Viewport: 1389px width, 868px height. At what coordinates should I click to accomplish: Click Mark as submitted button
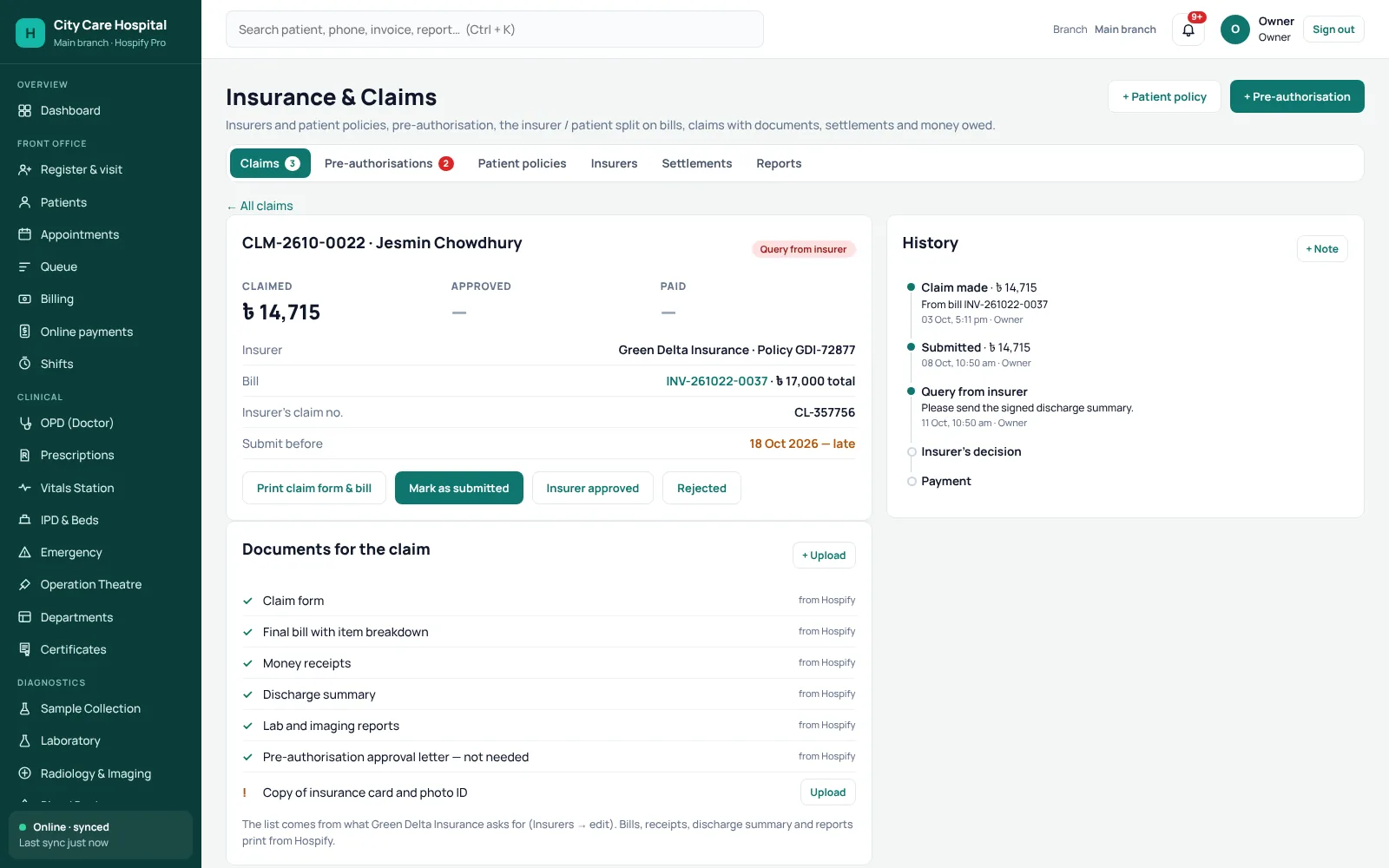click(x=459, y=488)
